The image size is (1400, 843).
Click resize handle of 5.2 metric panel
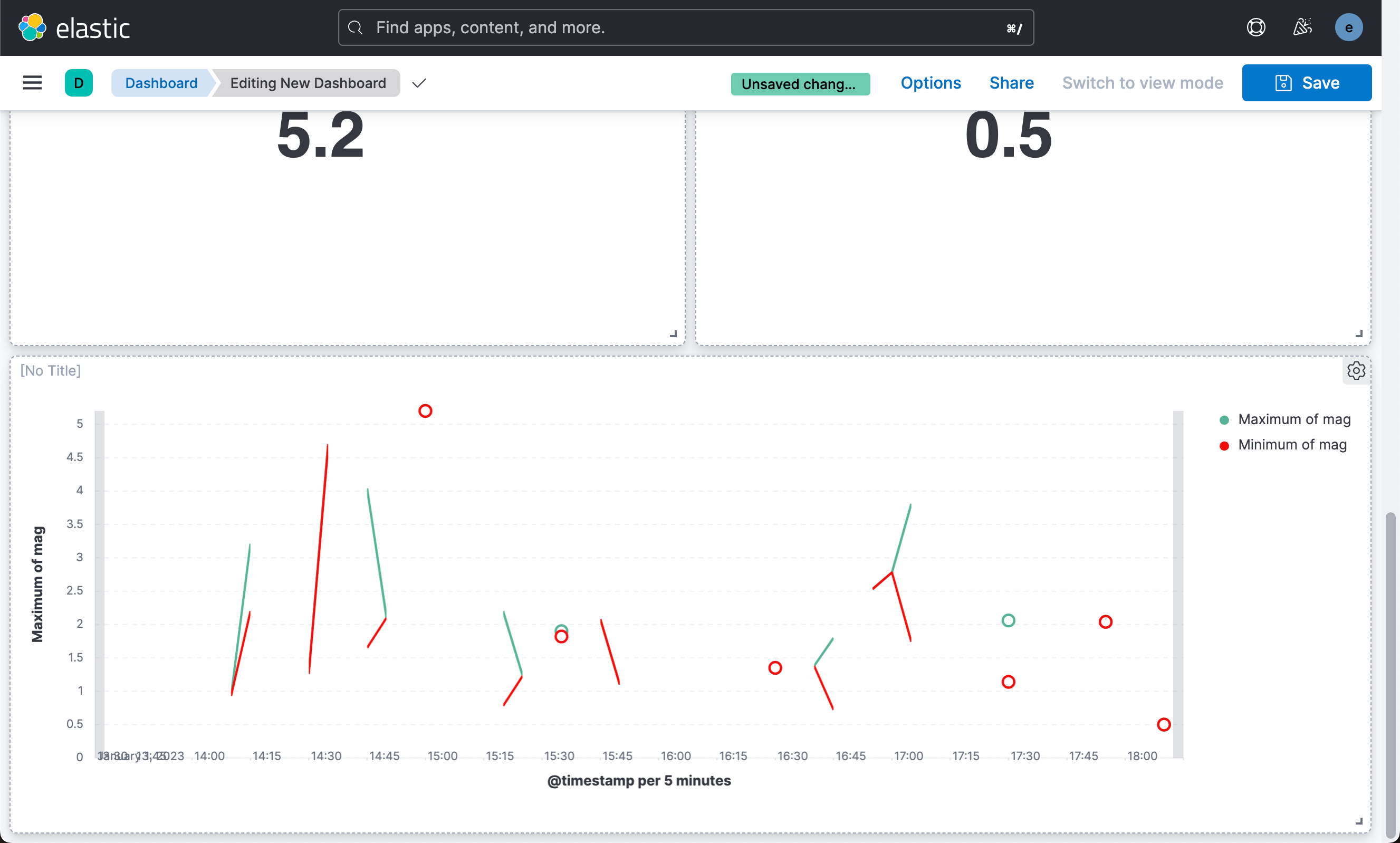[674, 334]
